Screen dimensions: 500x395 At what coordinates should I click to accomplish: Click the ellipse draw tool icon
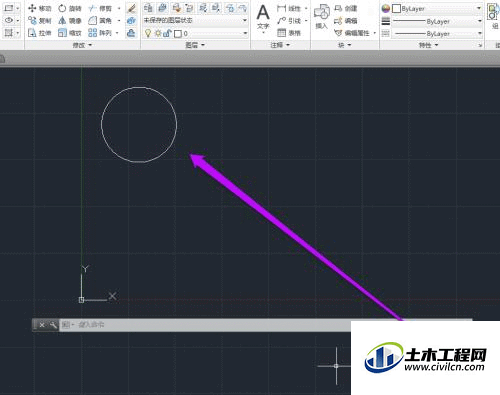tap(8, 20)
